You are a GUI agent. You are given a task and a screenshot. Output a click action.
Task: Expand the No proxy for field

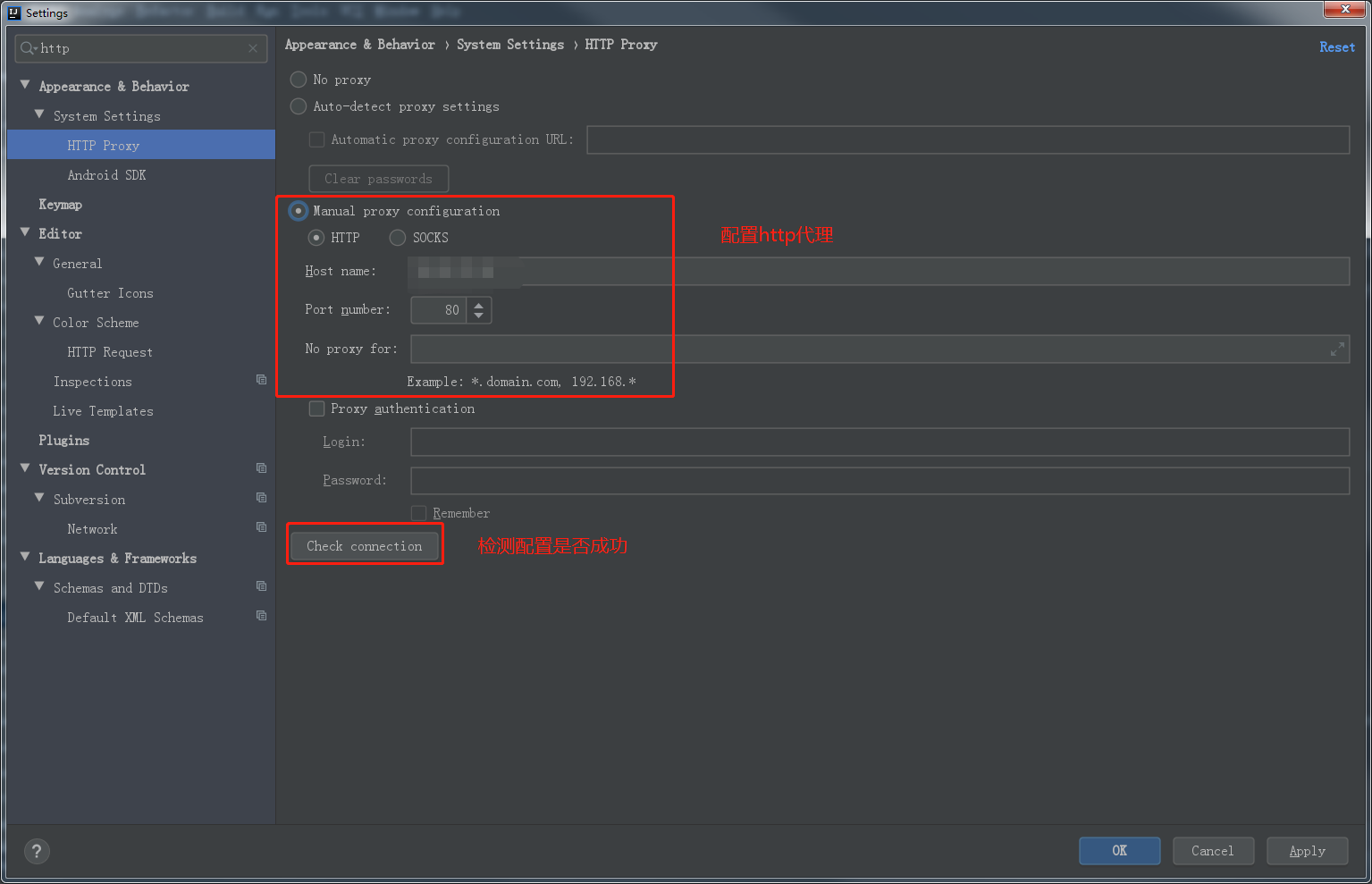tap(1337, 349)
